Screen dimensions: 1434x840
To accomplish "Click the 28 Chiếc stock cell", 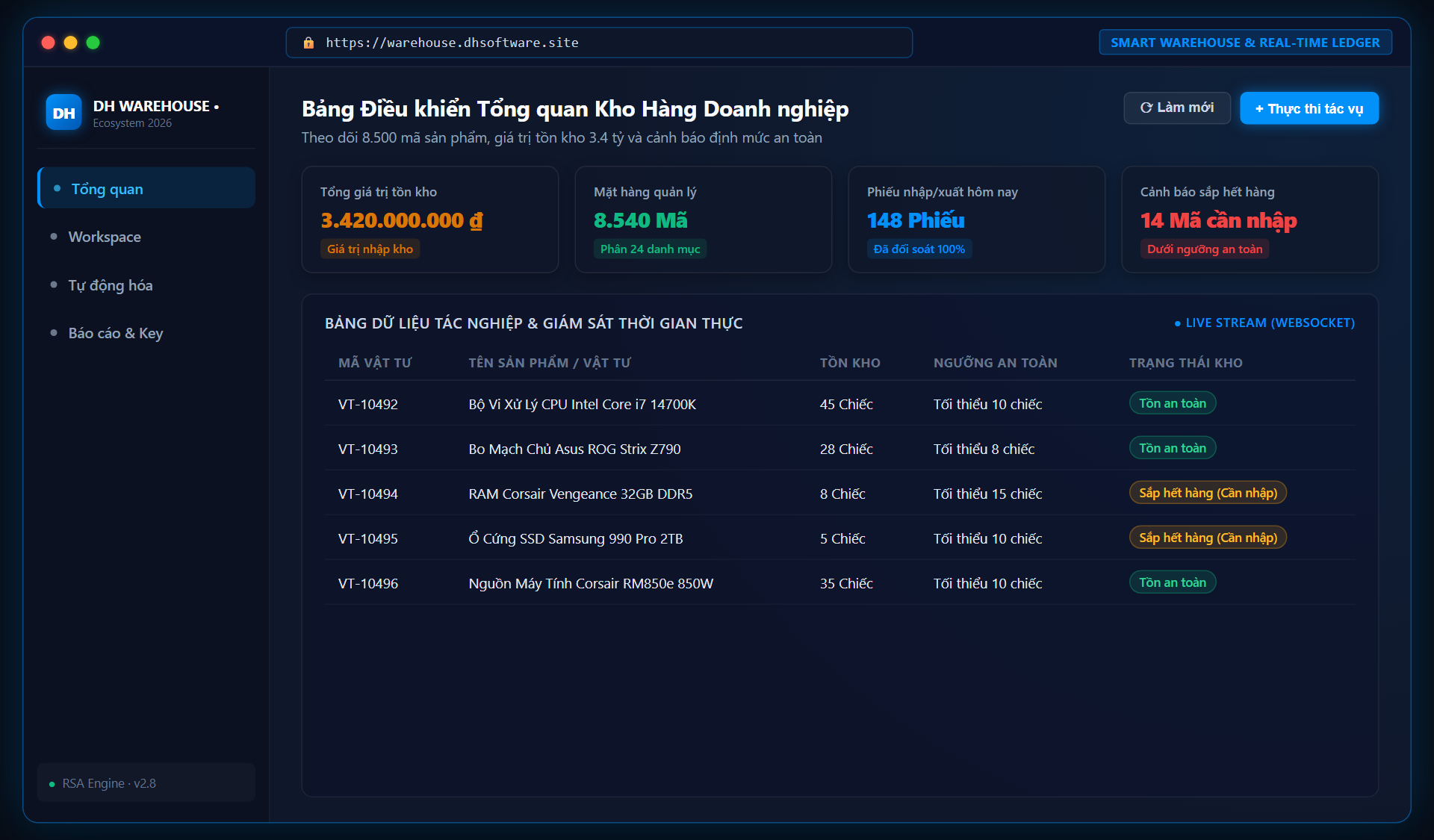I will [x=846, y=449].
